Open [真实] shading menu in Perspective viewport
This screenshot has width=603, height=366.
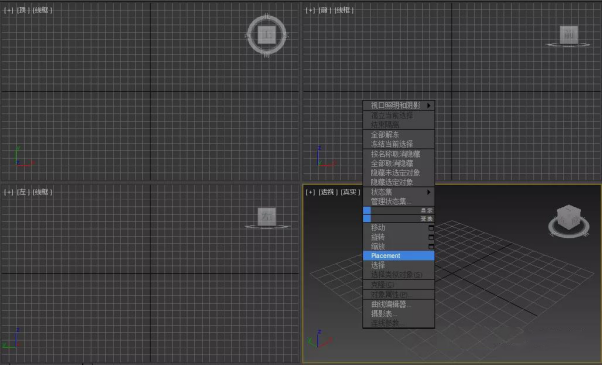[x=350, y=192]
